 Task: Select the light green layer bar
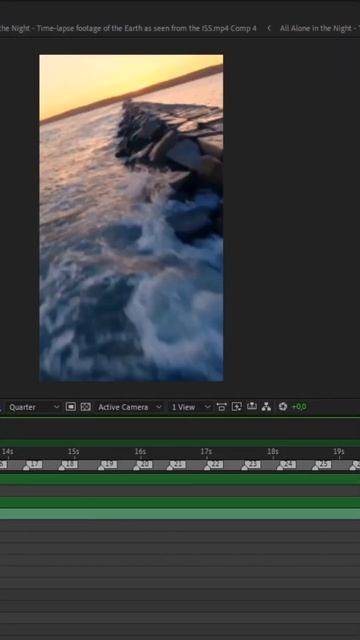[180, 514]
